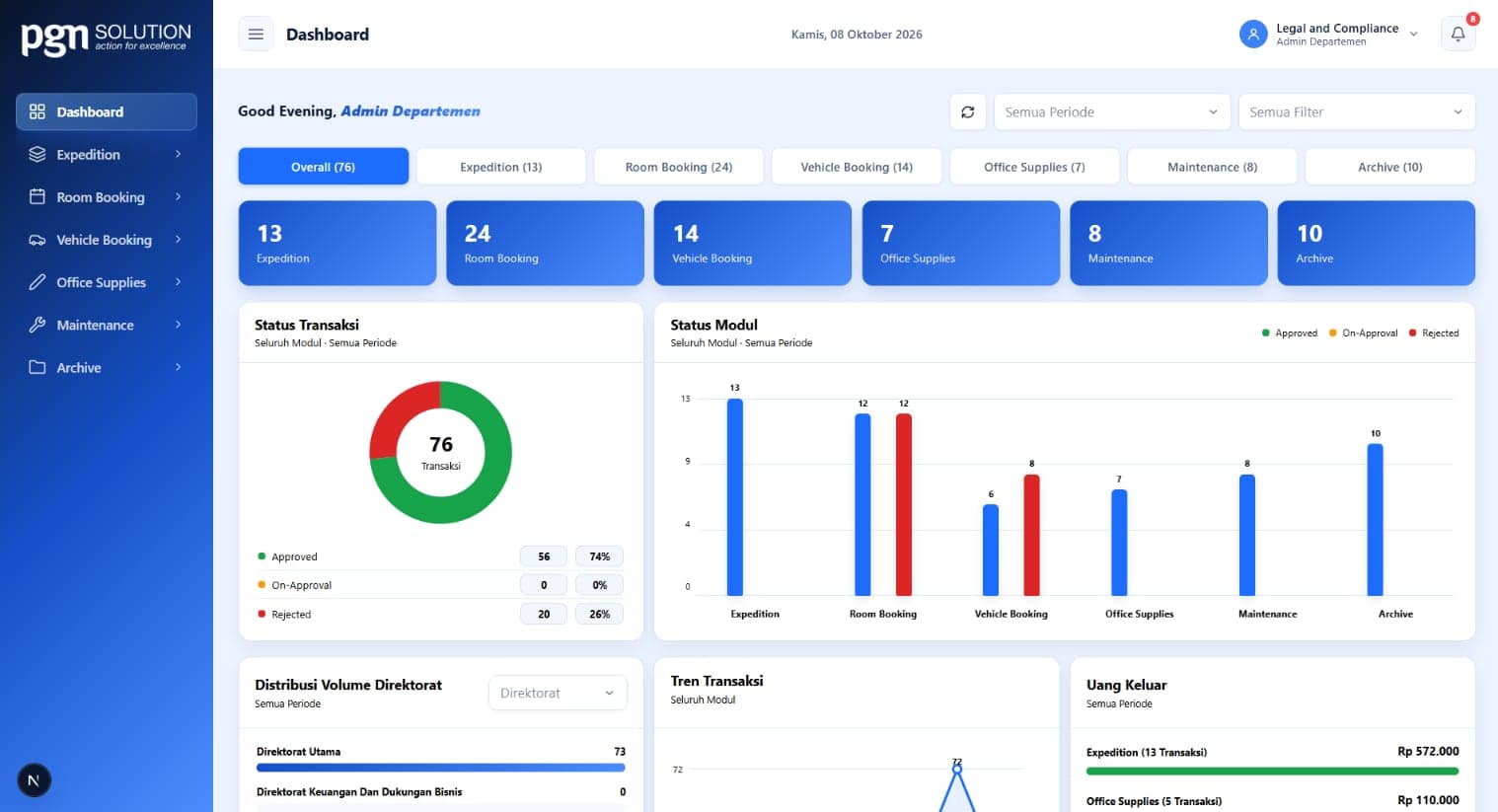Open the Semua Filter dropdown
Viewport: 1498px width, 812px height.
pyautogui.click(x=1357, y=112)
